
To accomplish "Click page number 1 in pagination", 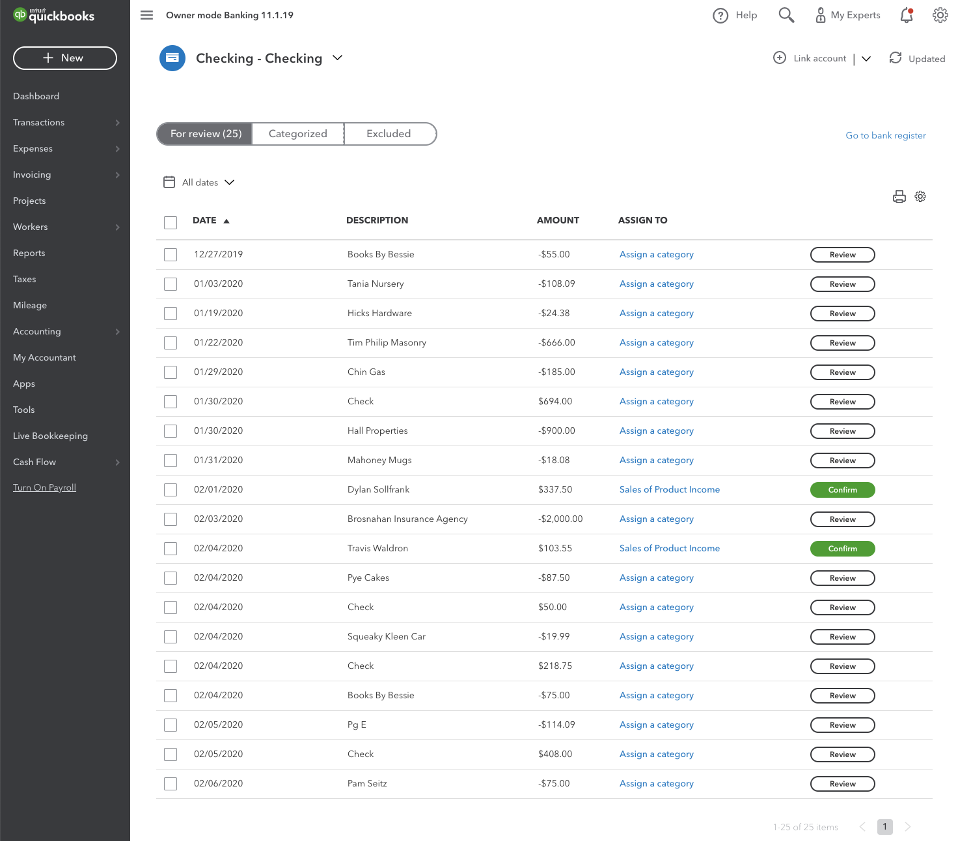I will 885,827.
